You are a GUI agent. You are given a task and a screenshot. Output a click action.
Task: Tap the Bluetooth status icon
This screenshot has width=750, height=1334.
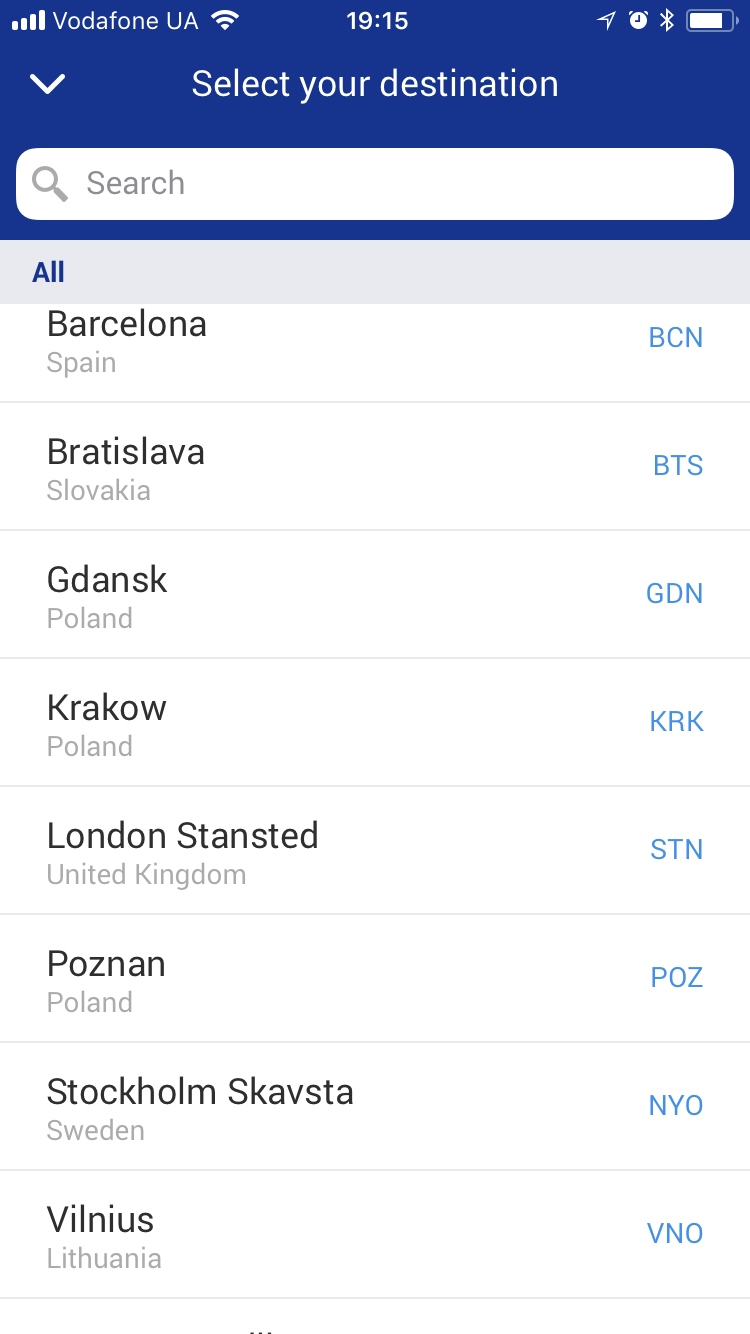coord(667,20)
